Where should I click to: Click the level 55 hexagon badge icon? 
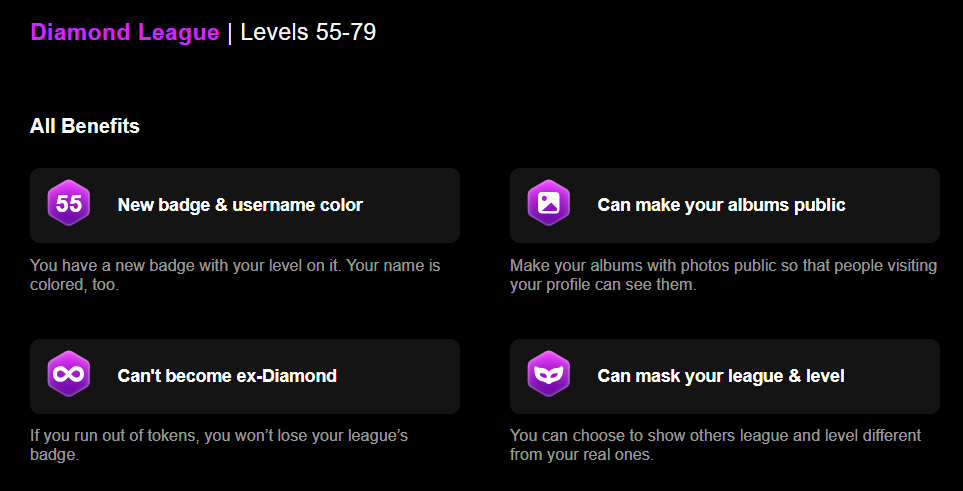coord(69,203)
